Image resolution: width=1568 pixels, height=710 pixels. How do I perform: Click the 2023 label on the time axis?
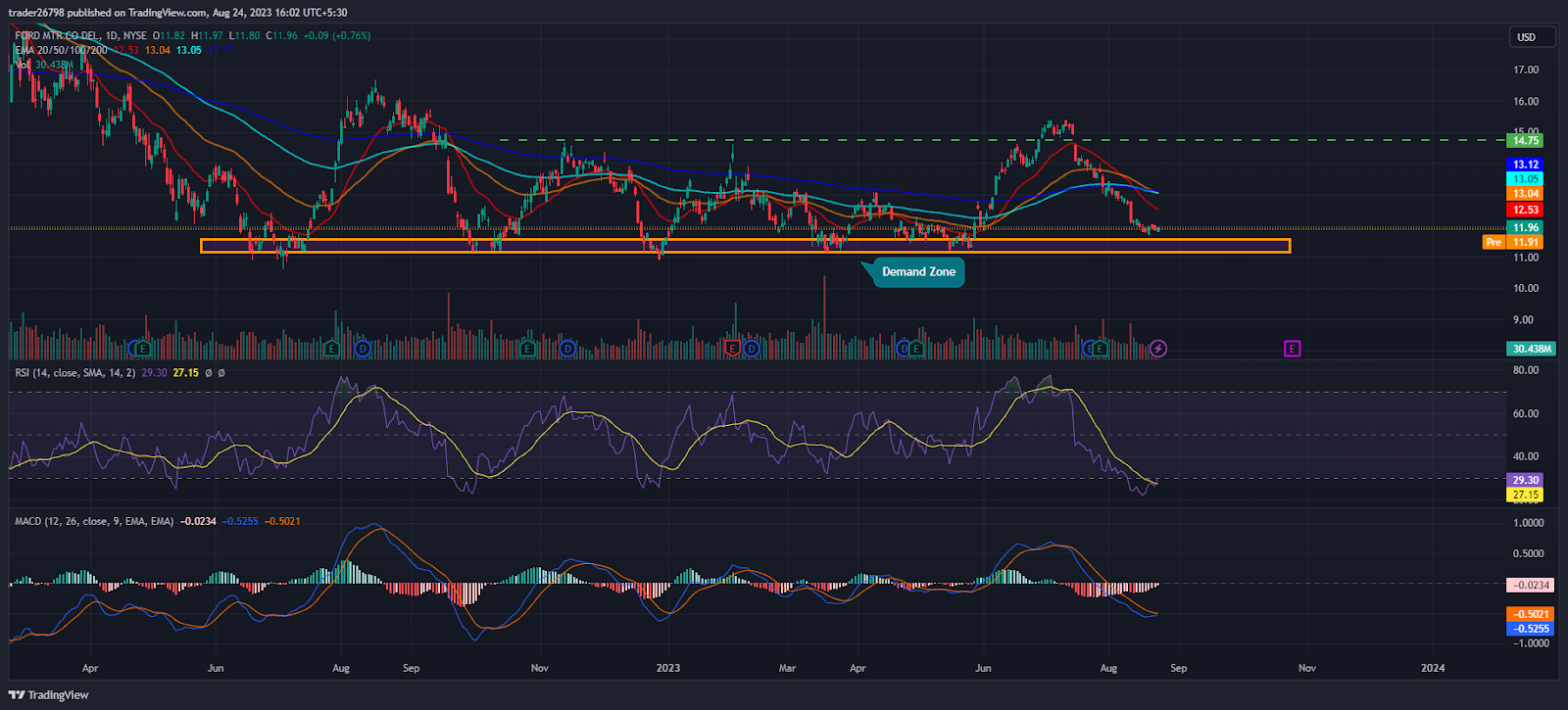[667, 669]
